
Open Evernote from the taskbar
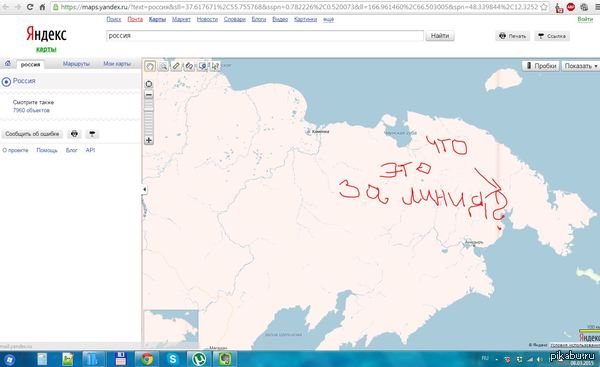225,359
